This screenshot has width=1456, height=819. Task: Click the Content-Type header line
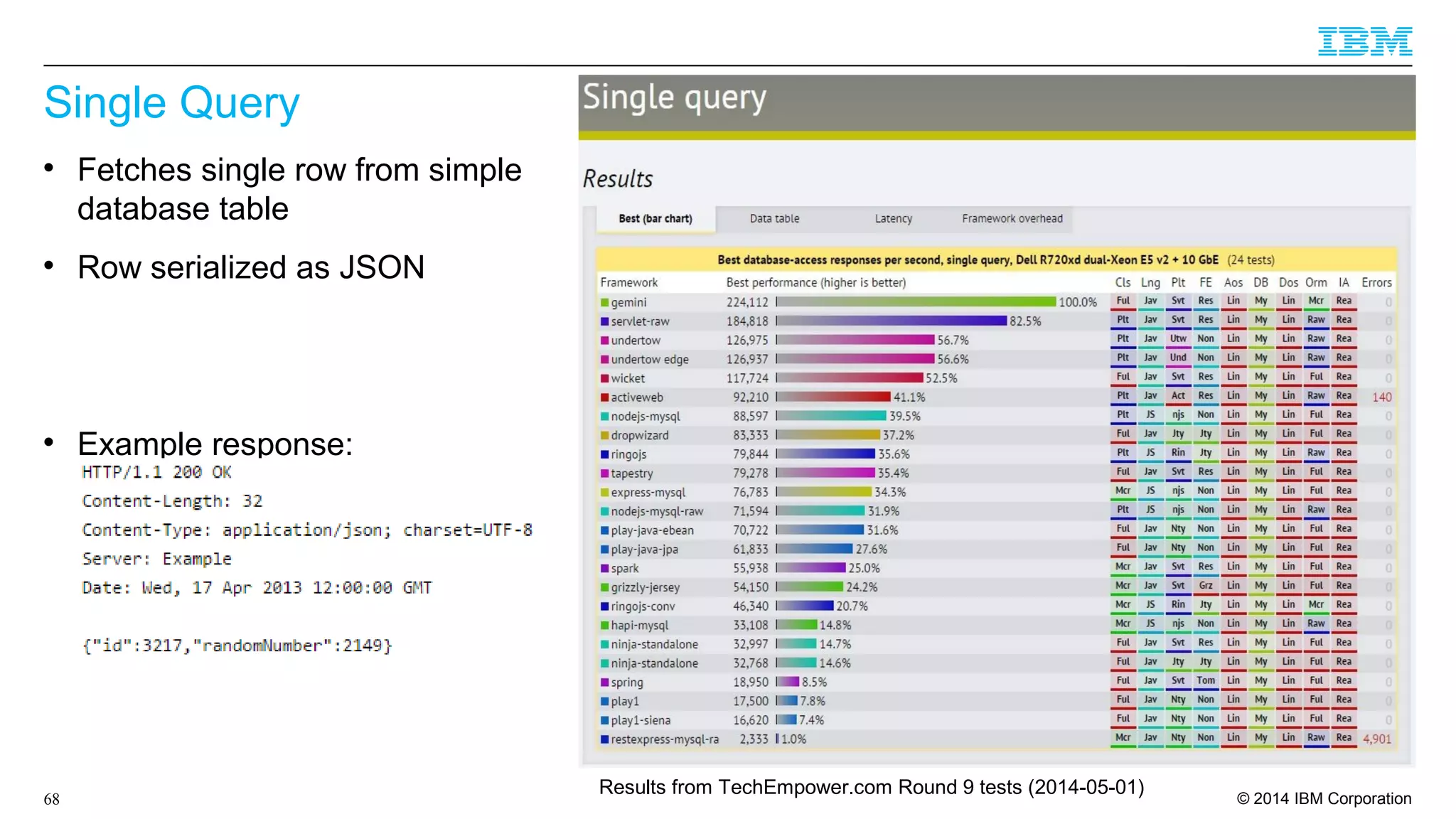pyautogui.click(x=307, y=530)
